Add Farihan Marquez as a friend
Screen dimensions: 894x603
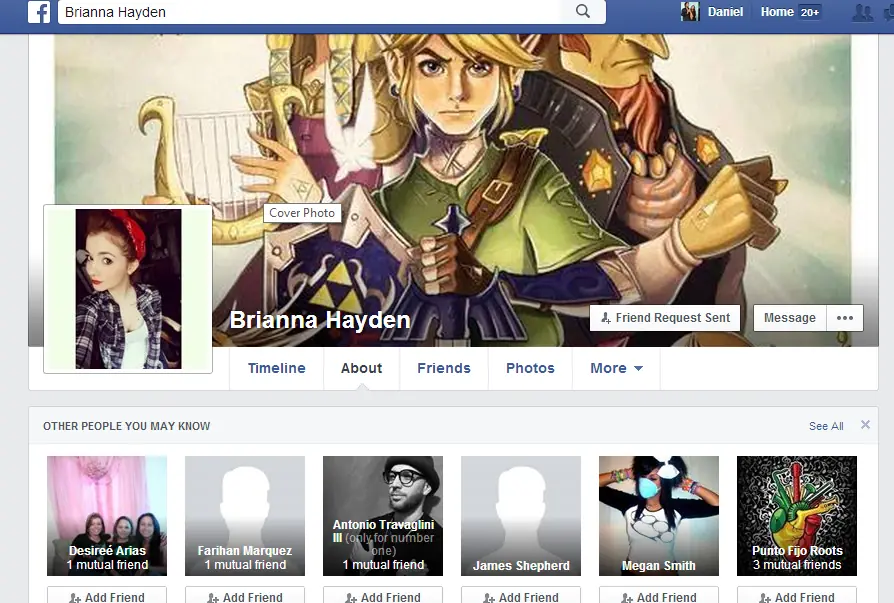coord(245,596)
